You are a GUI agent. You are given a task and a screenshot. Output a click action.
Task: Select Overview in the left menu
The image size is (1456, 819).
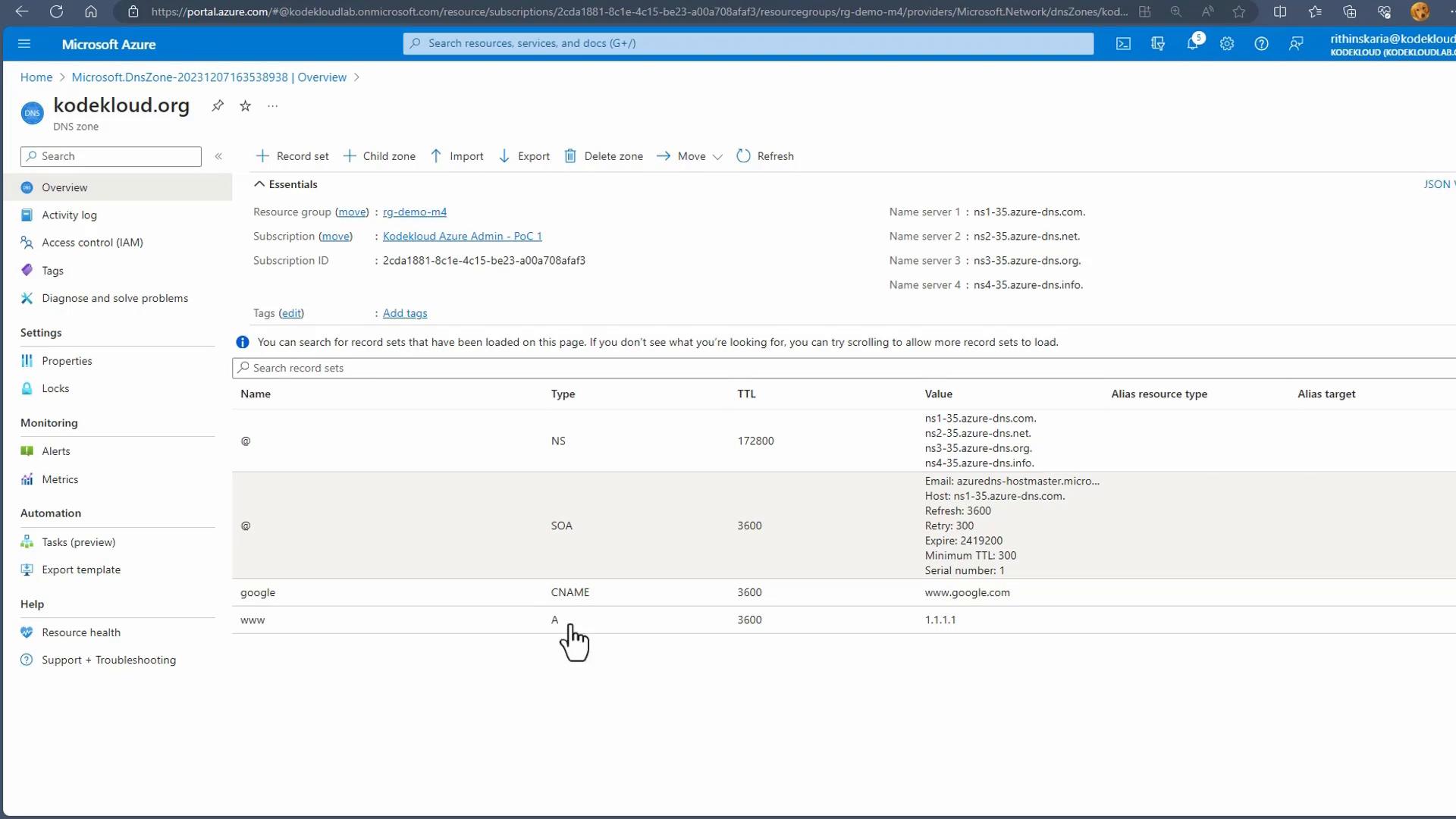pyautogui.click(x=118, y=187)
